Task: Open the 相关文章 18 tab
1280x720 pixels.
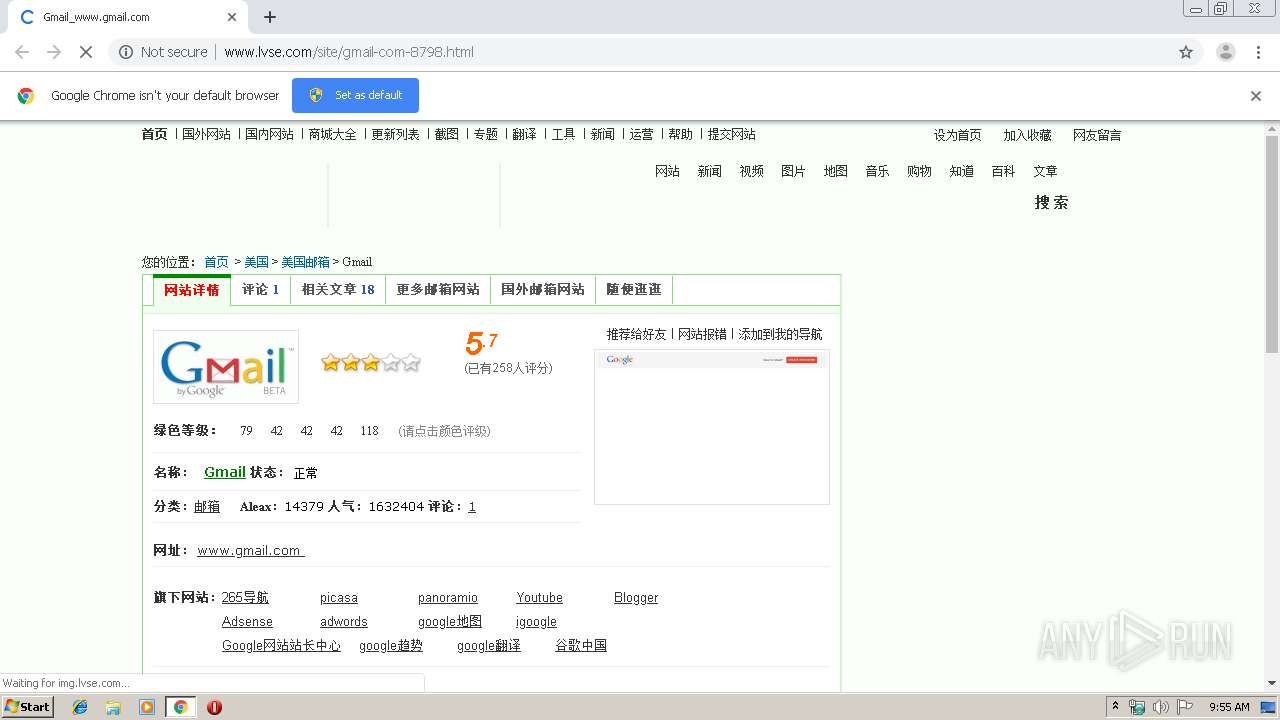Action: tap(338, 290)
